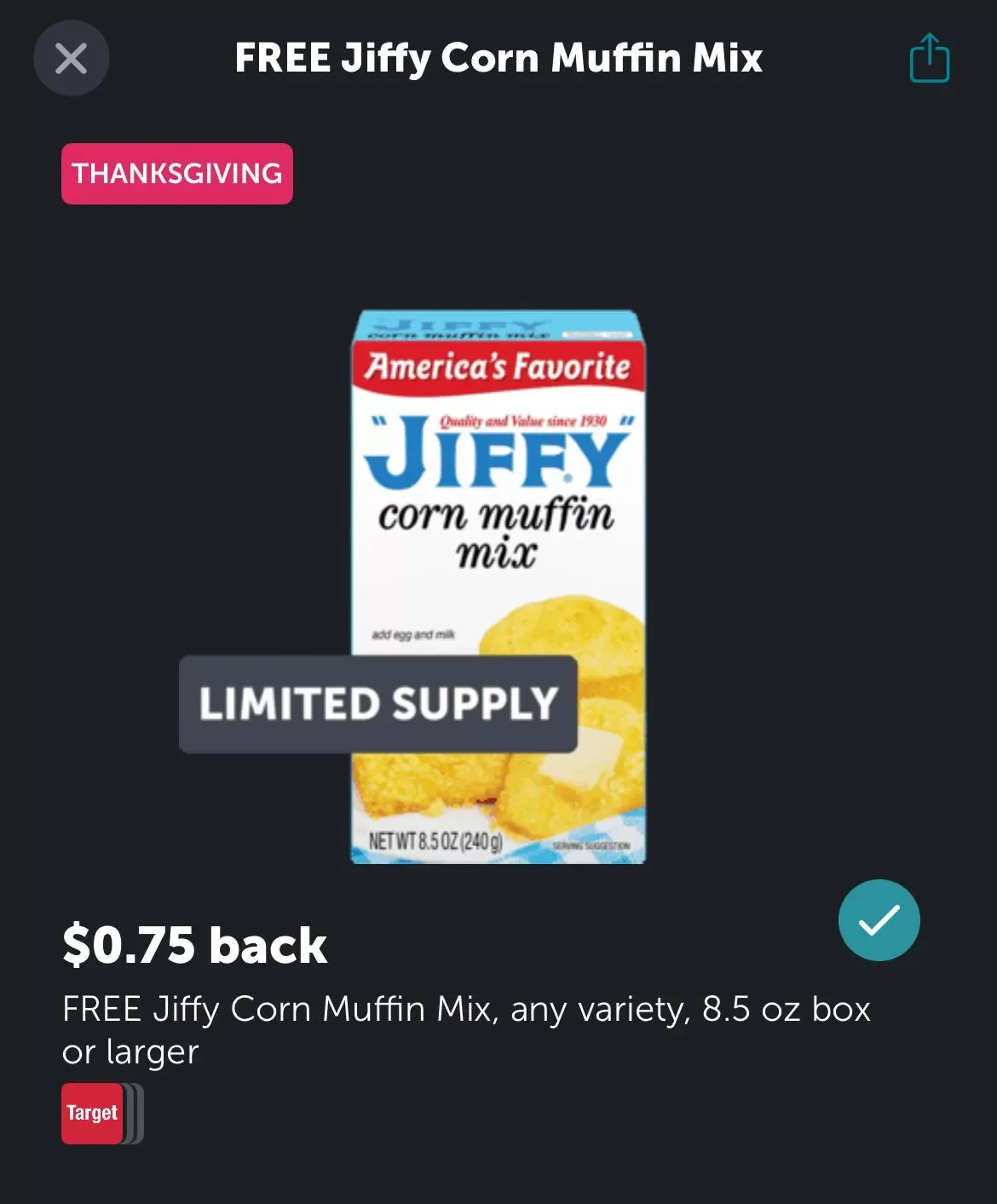The width and height of the screenshot is (997, 1204).
Task: Tap the America's Favorite red banner on the box
Action: tap(498, 366)
